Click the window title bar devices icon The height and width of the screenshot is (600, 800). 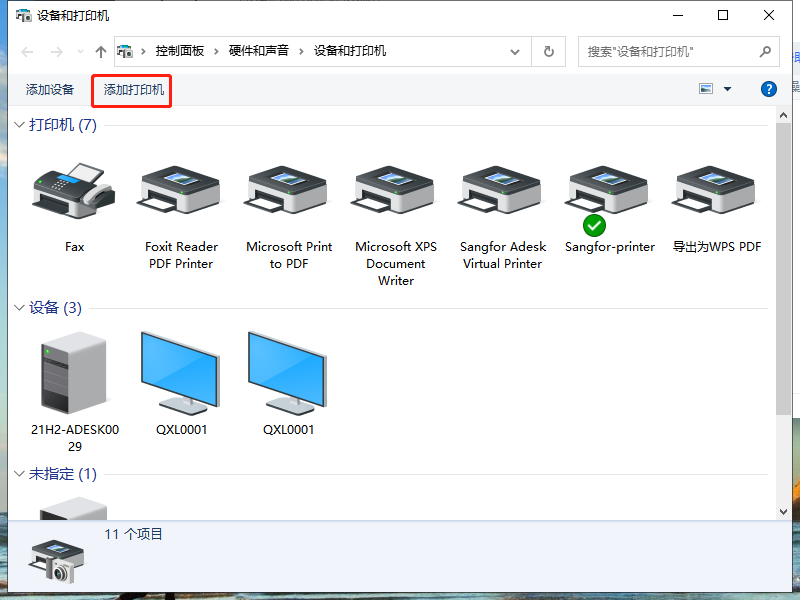click(x=23, y=15)
